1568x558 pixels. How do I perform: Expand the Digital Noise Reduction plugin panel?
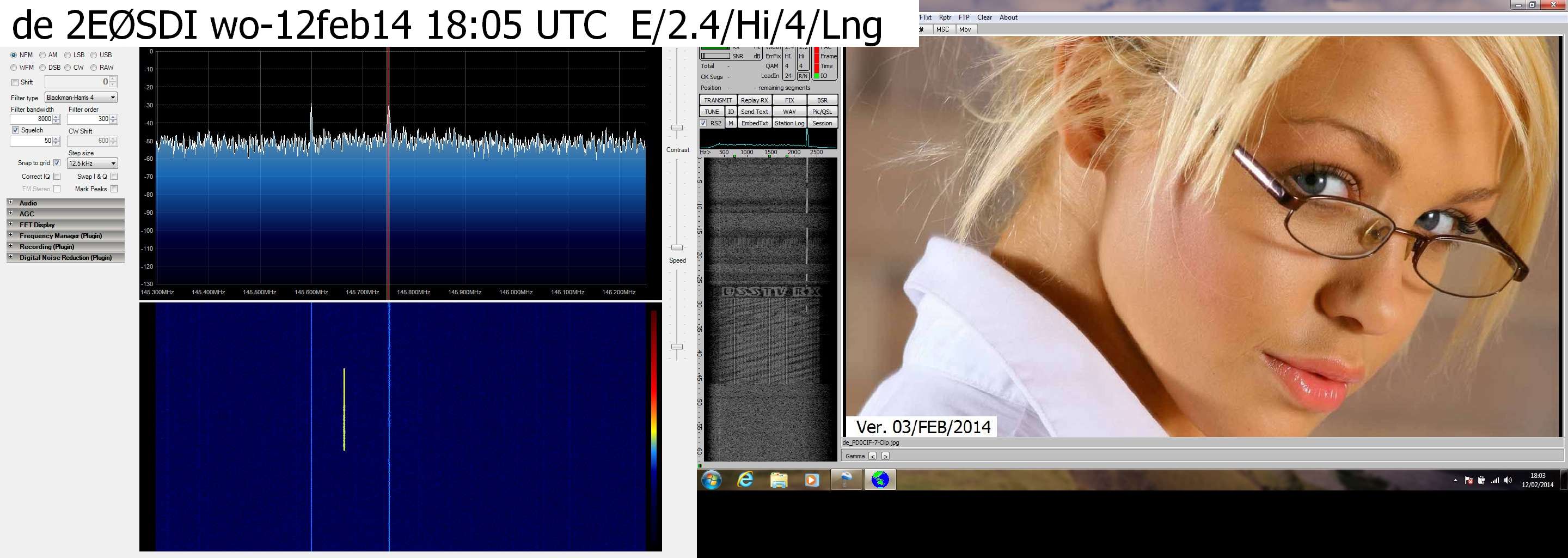click(65, 258)
